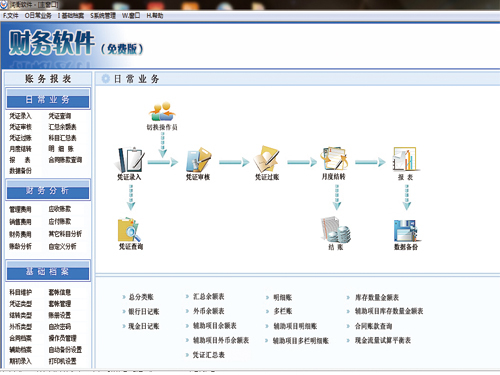Open 账龄分析 in sidebar

20,247
